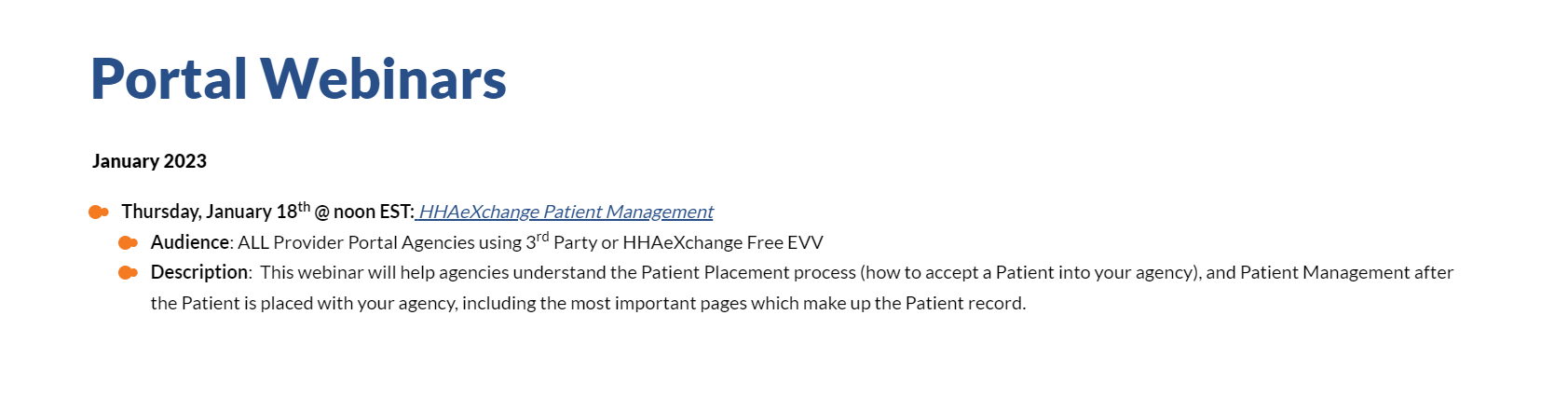Screen dimensions: 1568x411
Task: Click the bold Description label
Action: coord(199,272)
